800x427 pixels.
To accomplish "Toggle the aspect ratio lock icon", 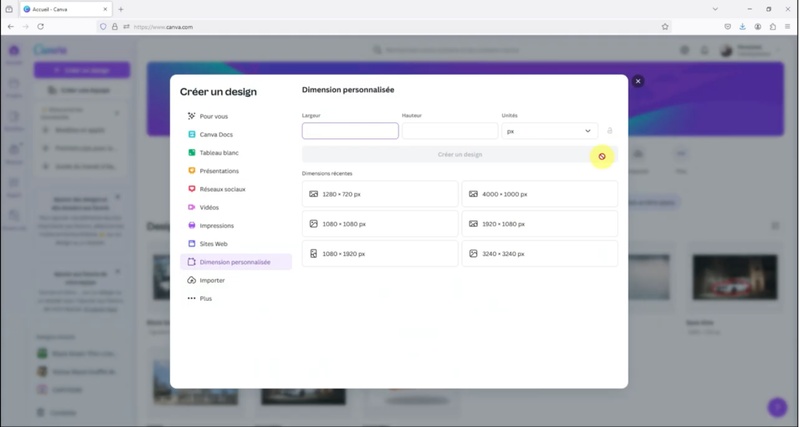I will click(609, 131).
